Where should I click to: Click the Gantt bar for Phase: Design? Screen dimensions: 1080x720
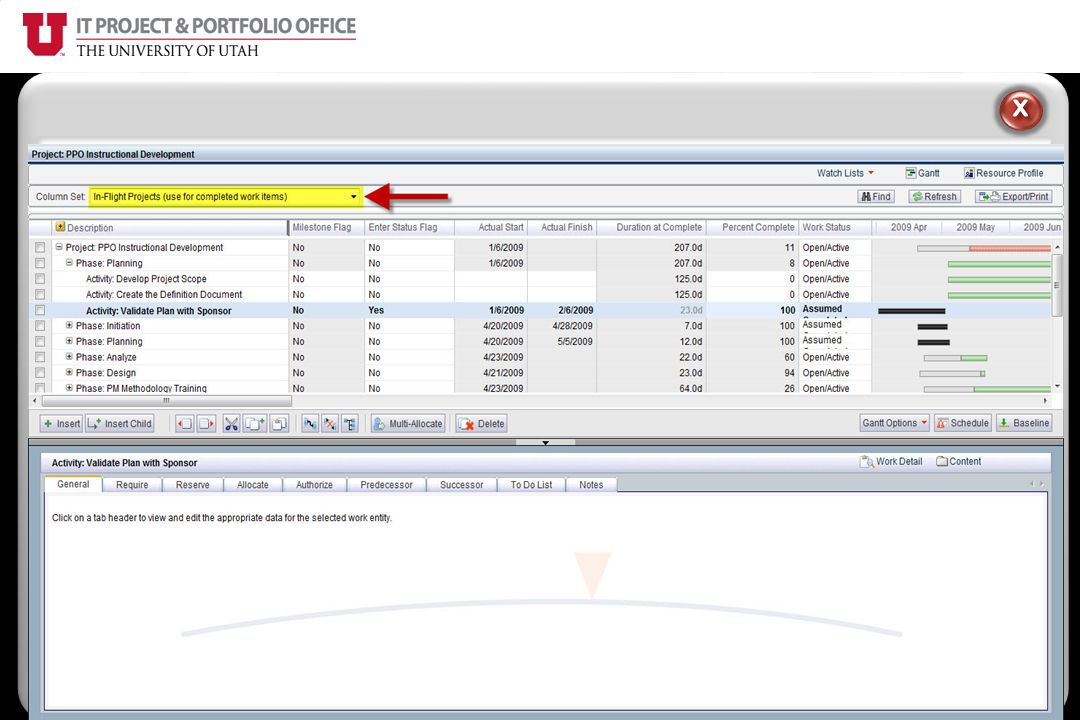coord(953,373)
